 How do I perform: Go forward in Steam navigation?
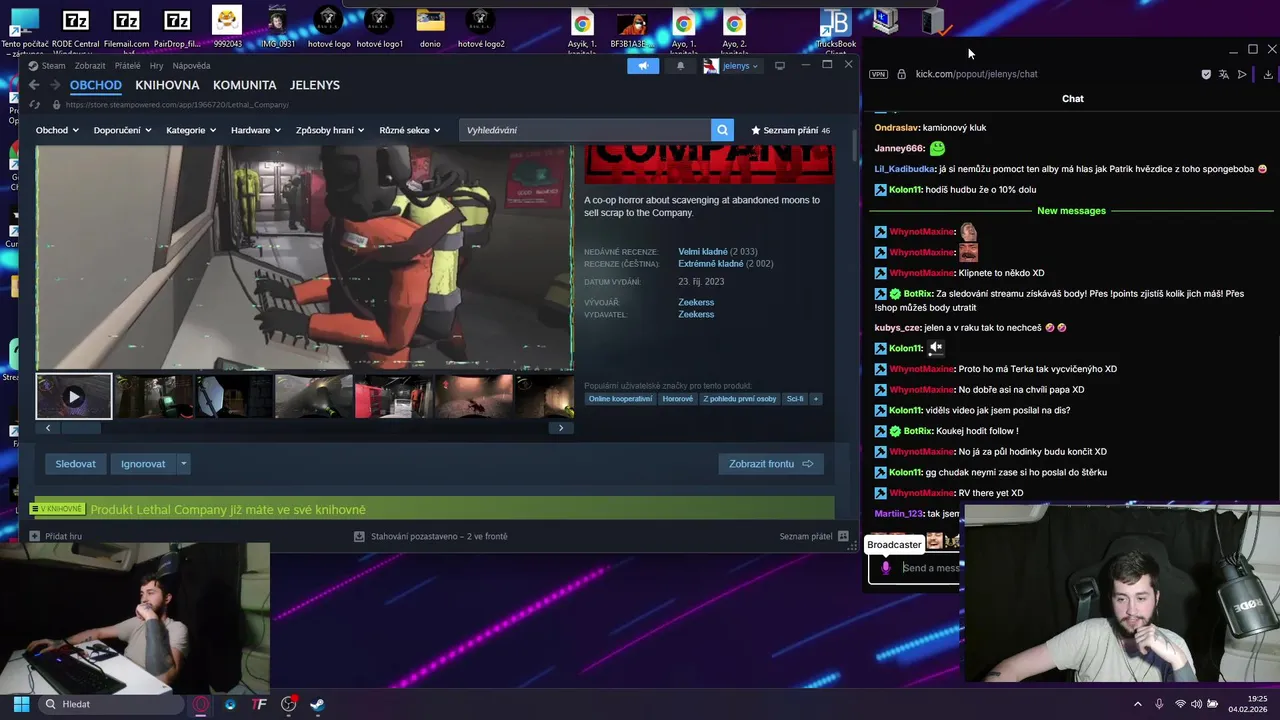tap(54, 85)
